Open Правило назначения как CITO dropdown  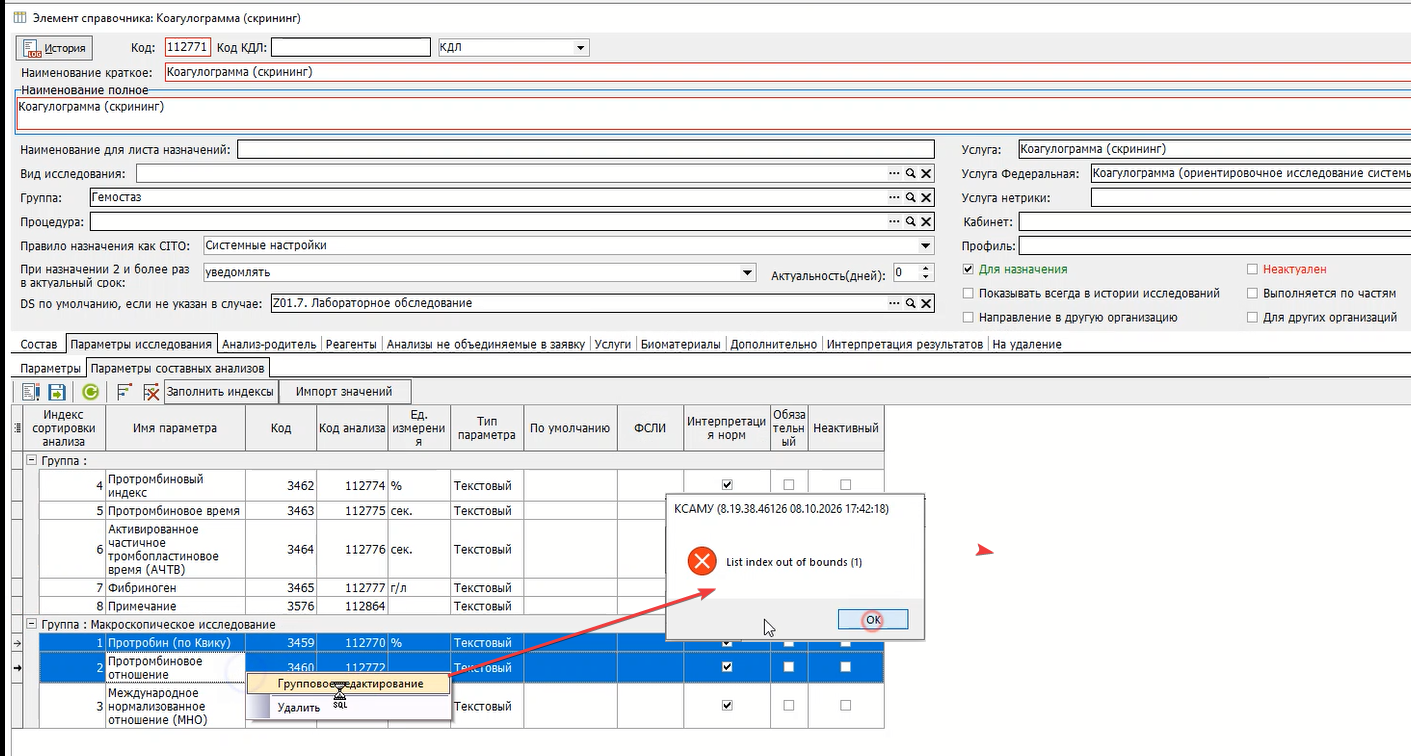pyautogui.click(x=925, y=245)
